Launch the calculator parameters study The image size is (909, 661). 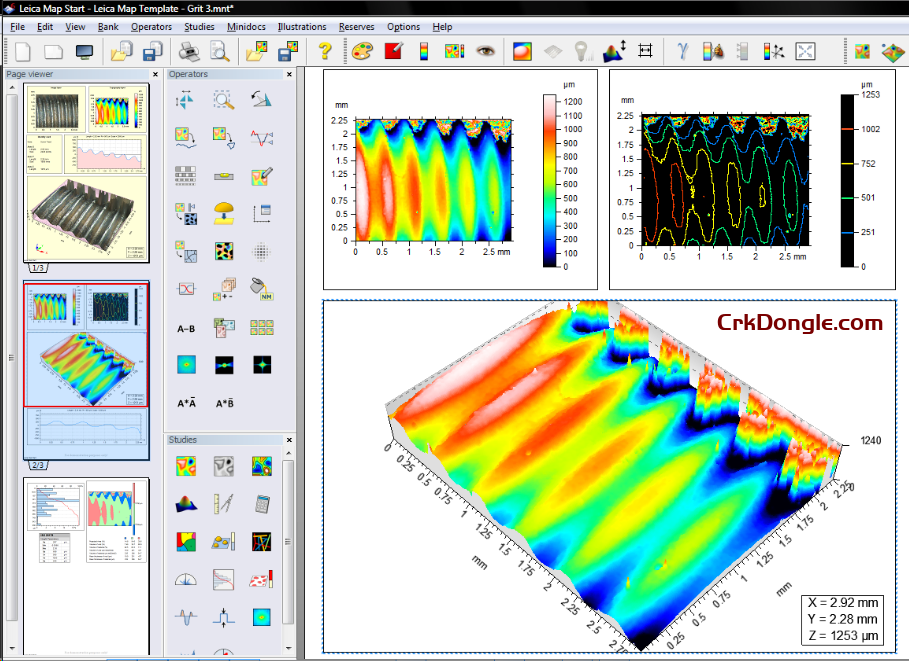[261, 504]
